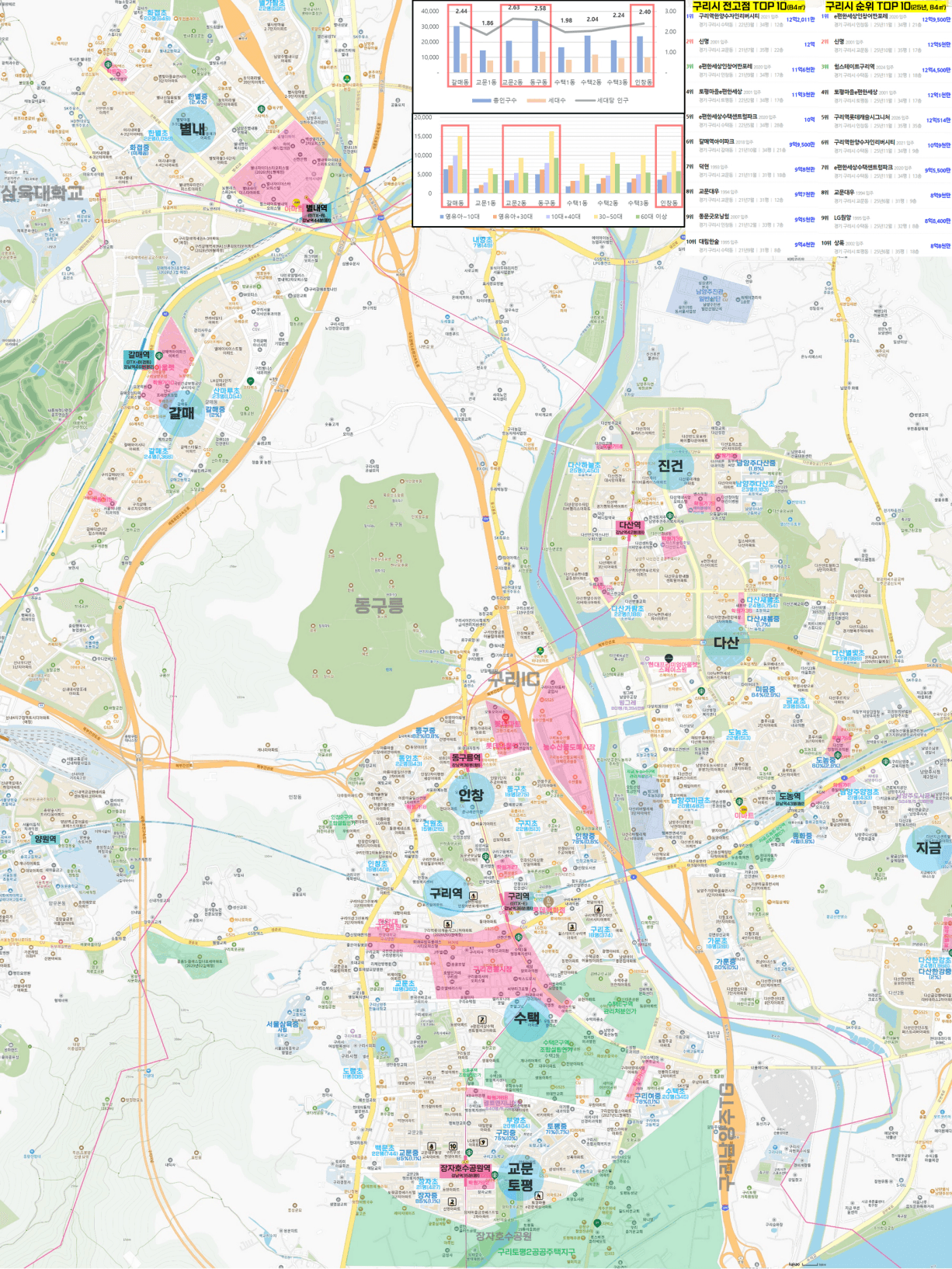
Task: Click the 교문 토평 blue circle marker
Action: [x=520, y=1177]
